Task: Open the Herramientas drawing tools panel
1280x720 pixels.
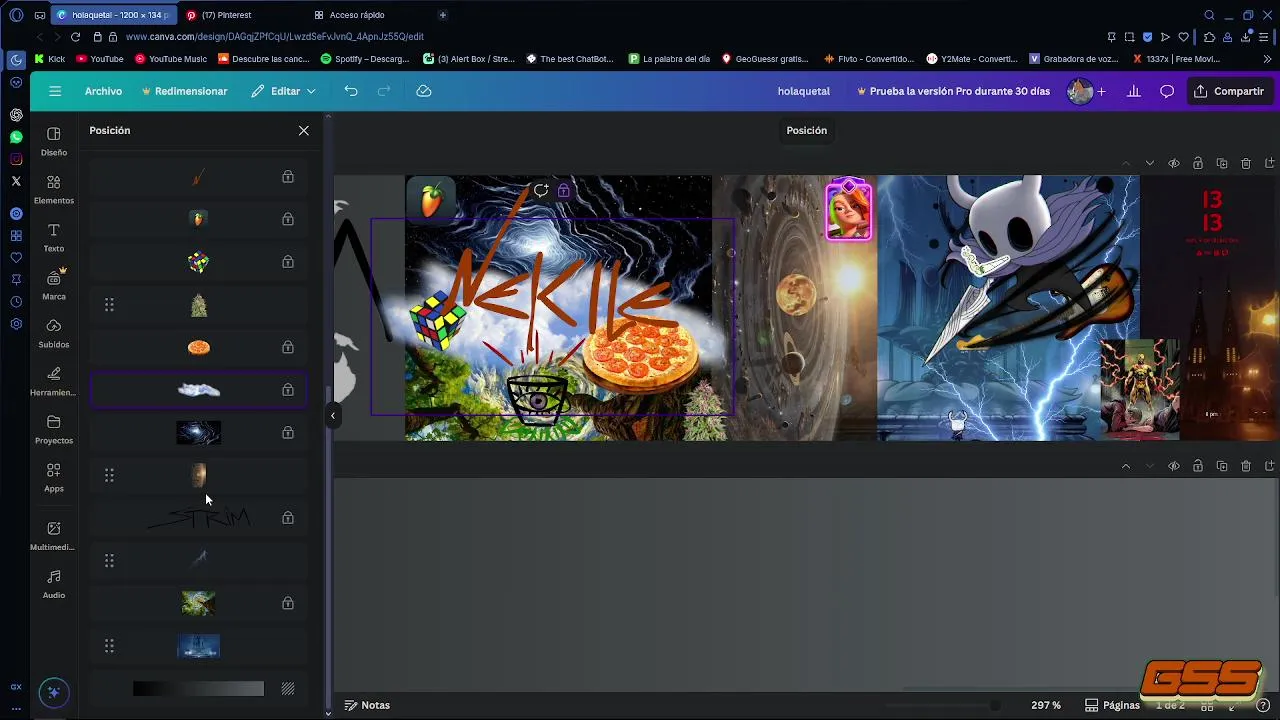Action: [54, 381]
